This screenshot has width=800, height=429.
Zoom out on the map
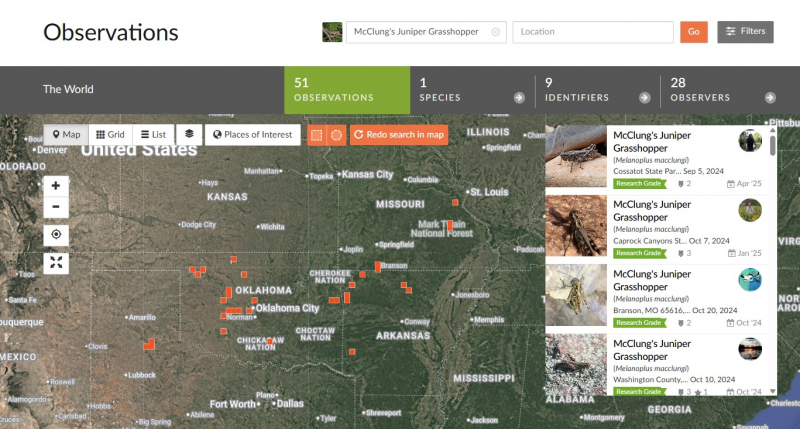56,207
